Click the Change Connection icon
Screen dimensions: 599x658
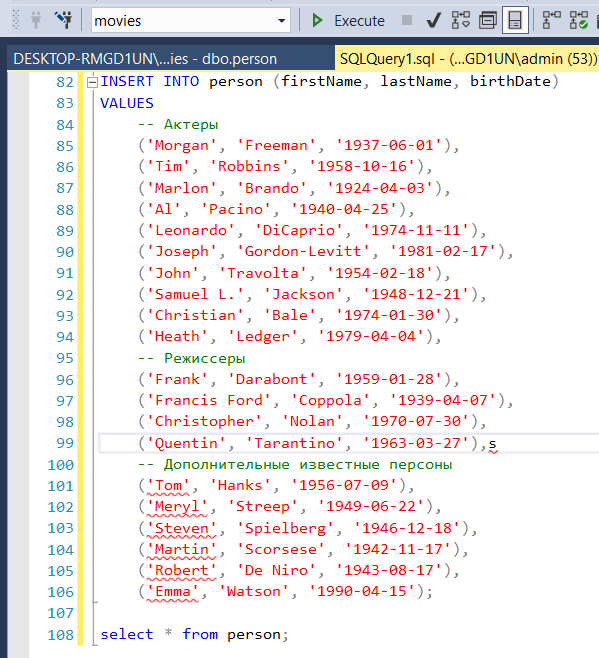tap(63, 20)
